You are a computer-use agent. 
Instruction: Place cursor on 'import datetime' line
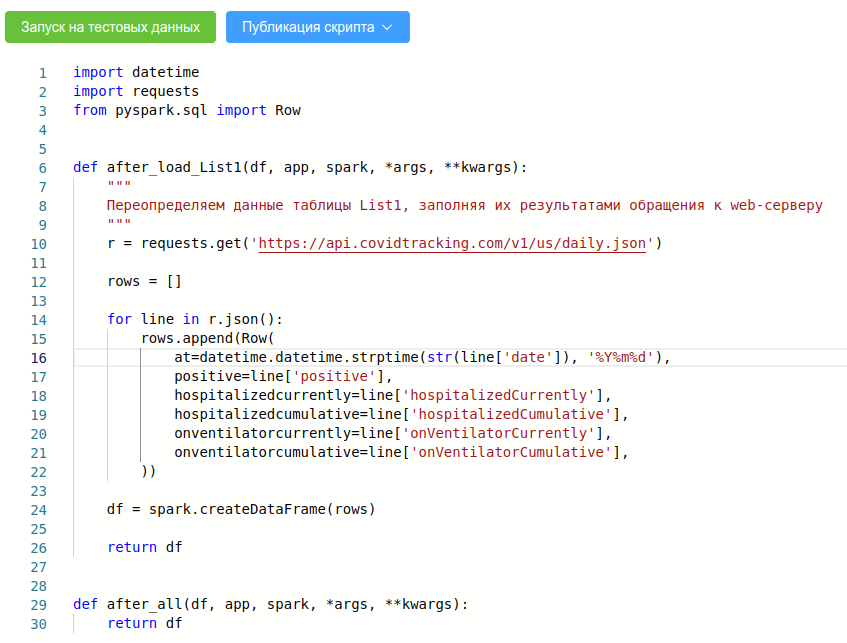pos(136,72)
